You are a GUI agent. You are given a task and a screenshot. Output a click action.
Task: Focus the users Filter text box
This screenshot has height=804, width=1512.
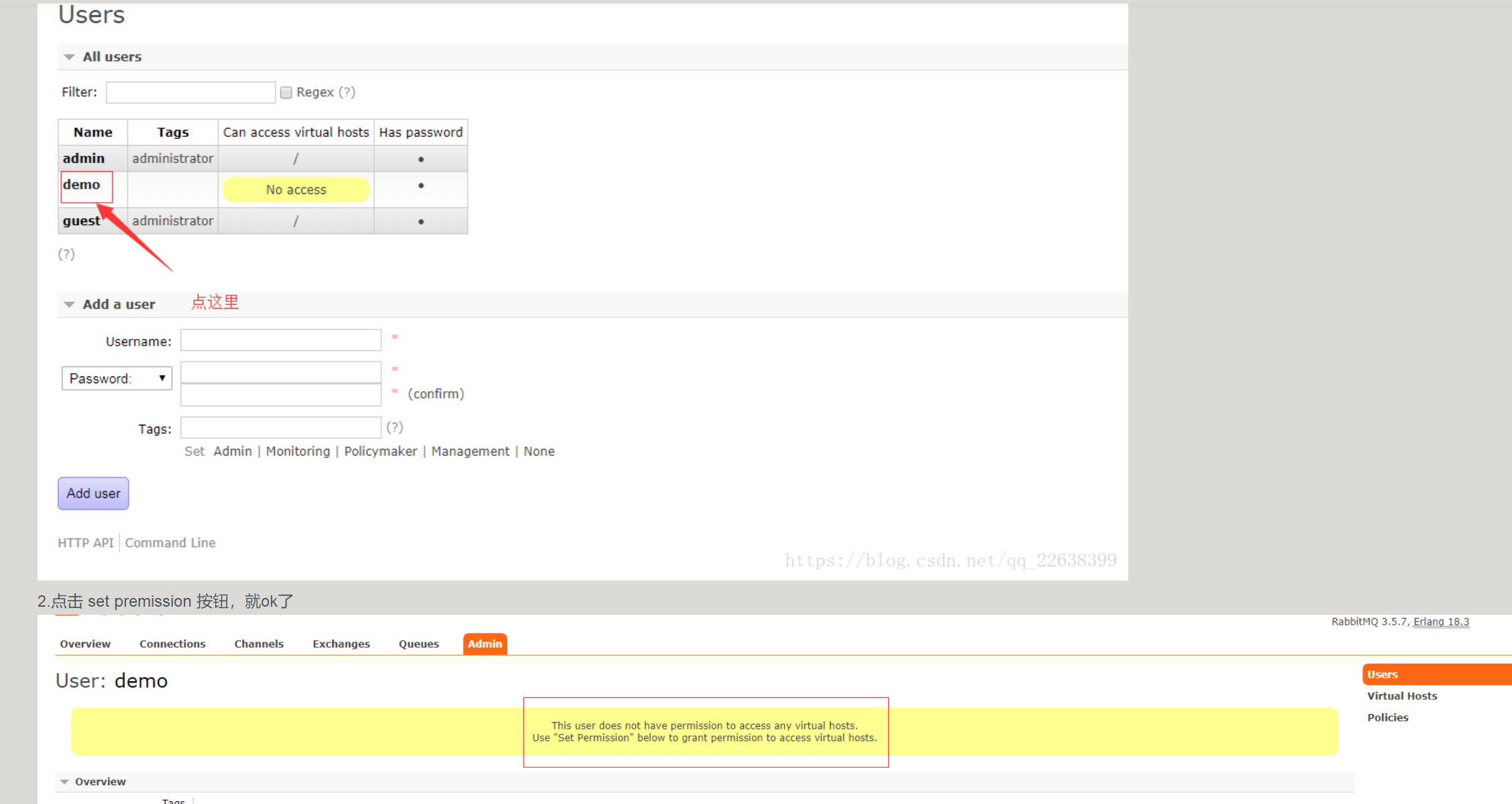191,93
